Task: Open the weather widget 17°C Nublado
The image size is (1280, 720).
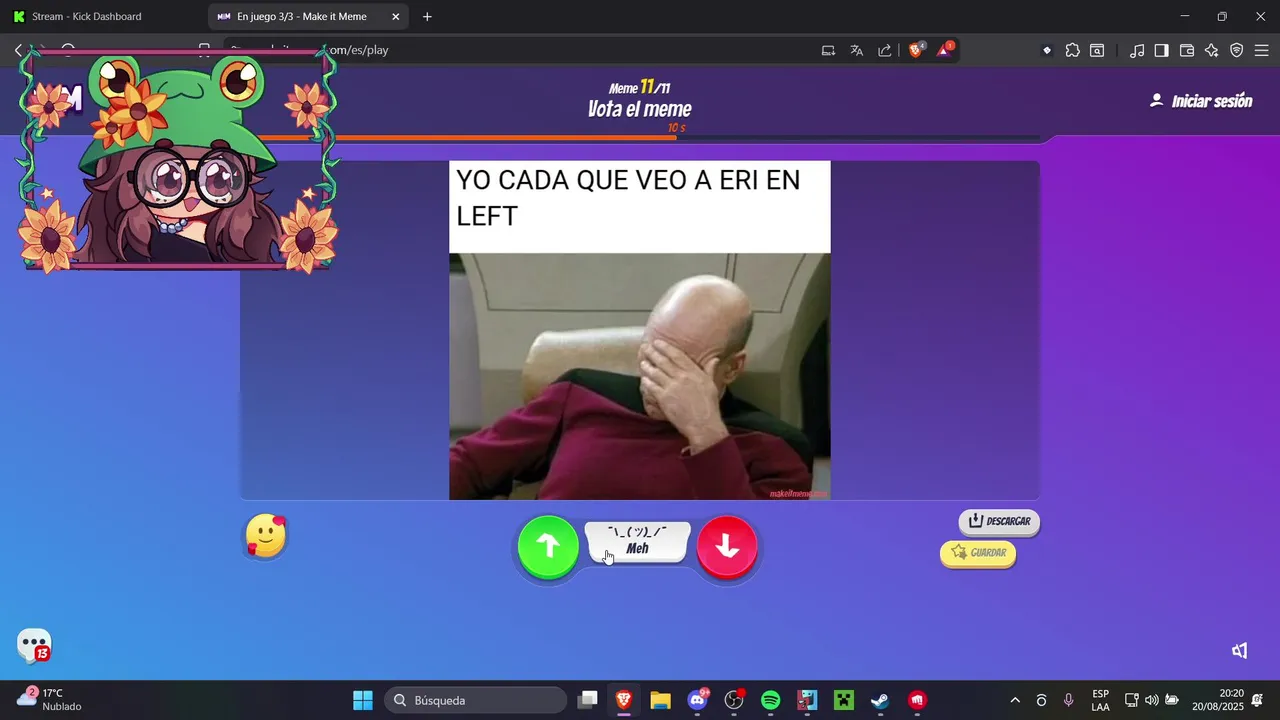Action: point(50,700)
